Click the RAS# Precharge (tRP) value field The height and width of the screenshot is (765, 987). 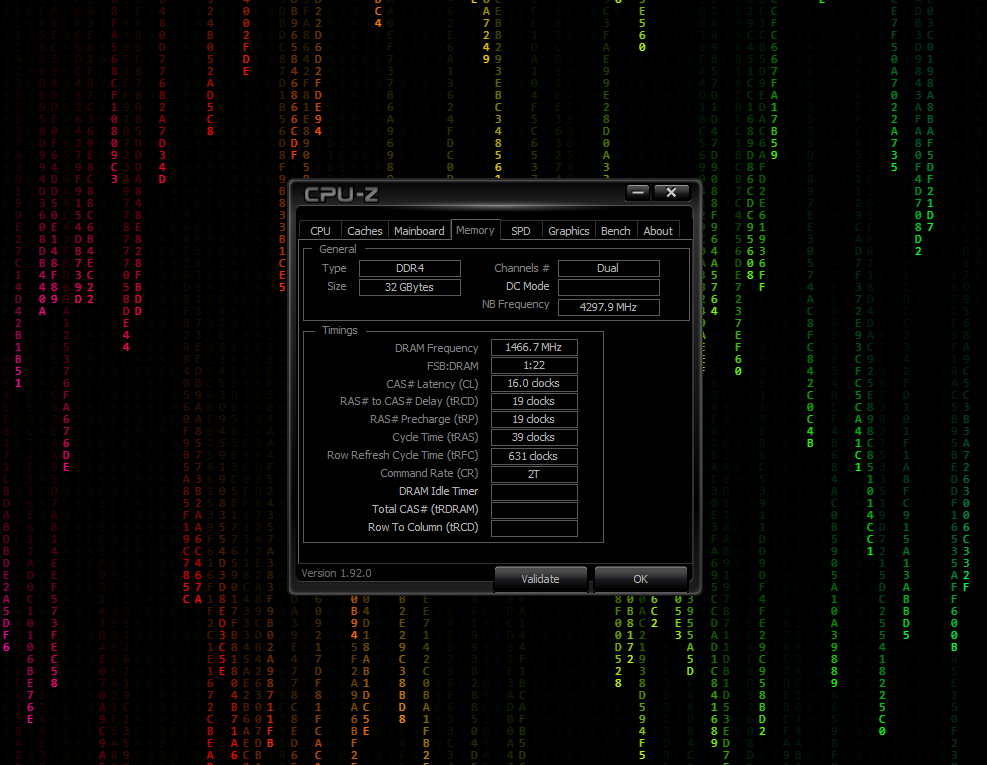tap(534, 419)
